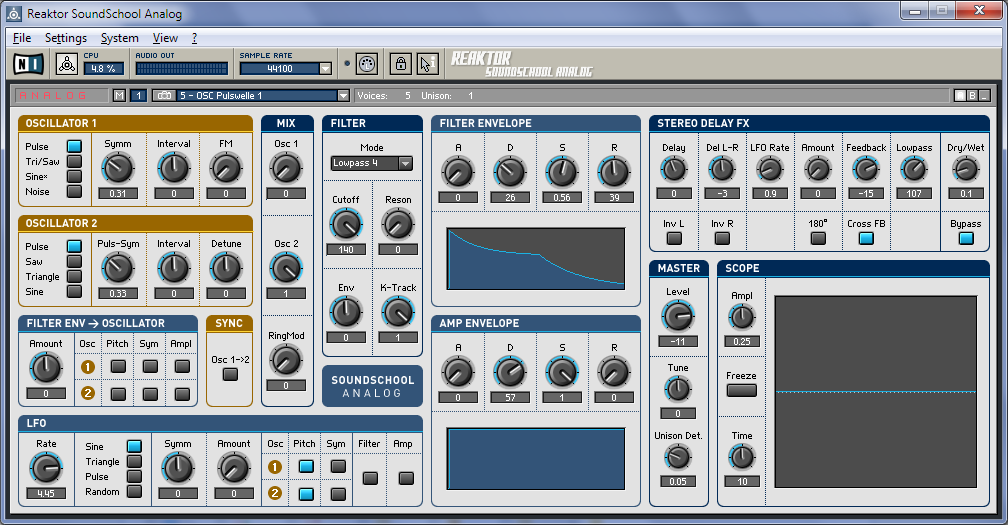The width and height of the screenshot is (1008, 525).
Task: Click the orange Osc 2 badge in LFO panel
Action: pyautogui.click(x=274, y=493)
